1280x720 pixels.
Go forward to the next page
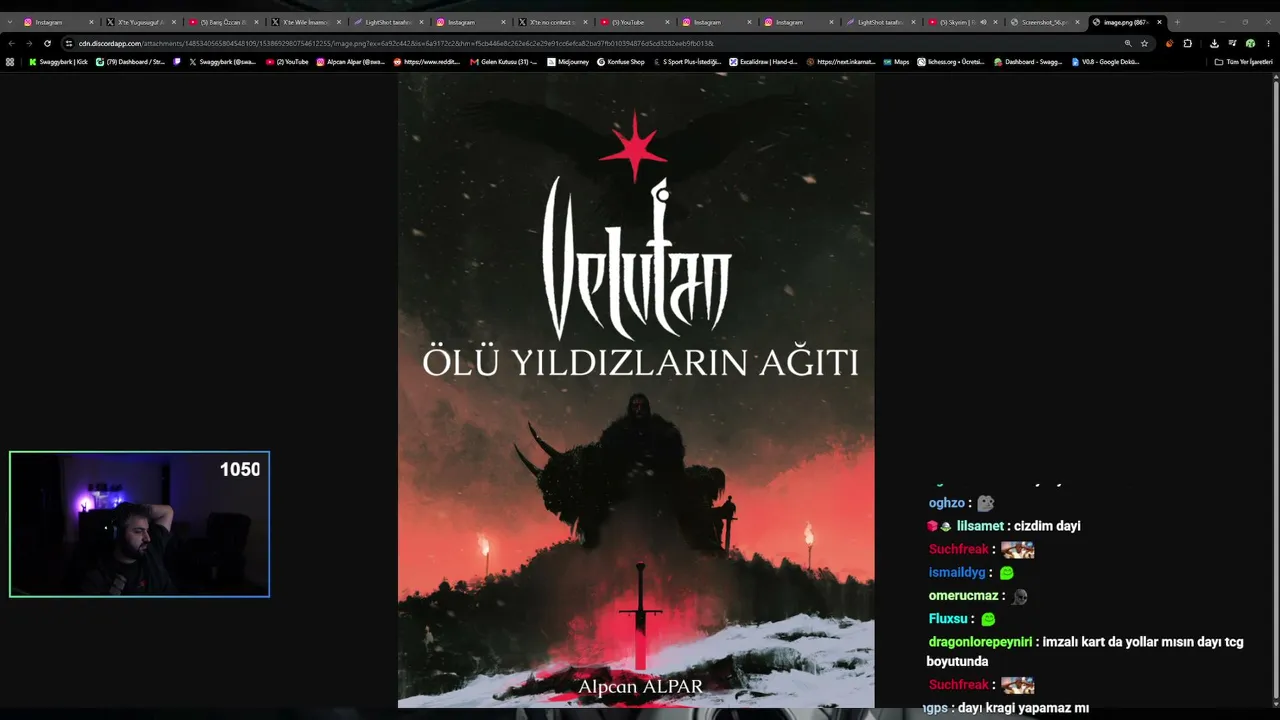point(28,43)
